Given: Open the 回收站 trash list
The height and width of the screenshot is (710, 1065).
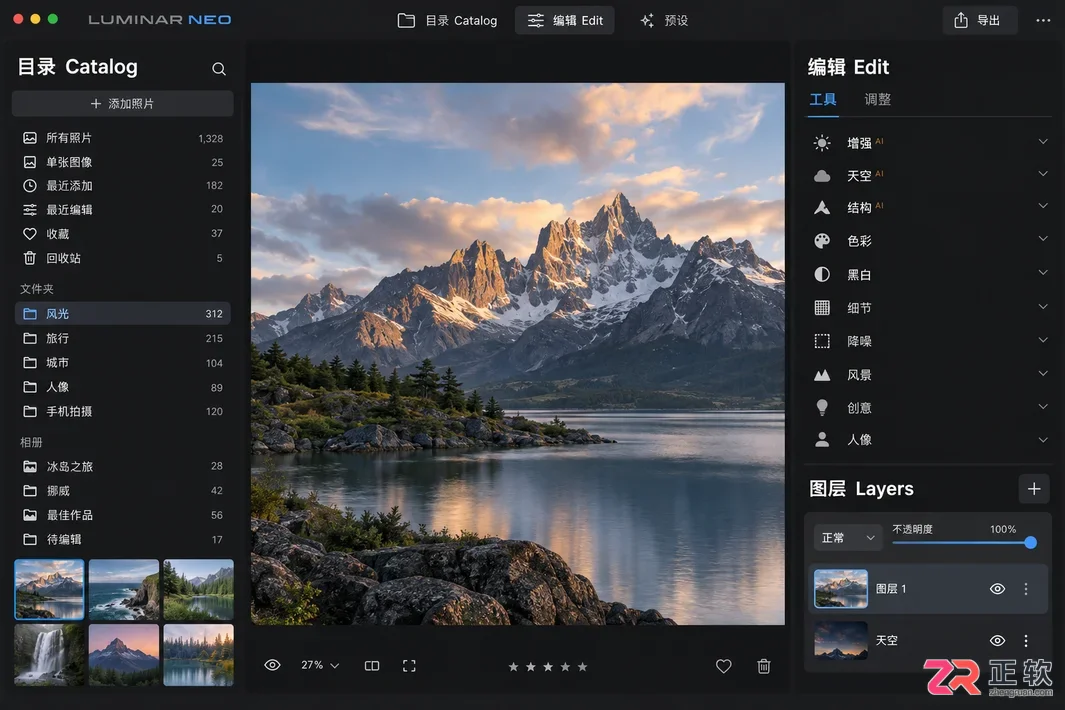Looking at the screenshot, I should [123, 258].
